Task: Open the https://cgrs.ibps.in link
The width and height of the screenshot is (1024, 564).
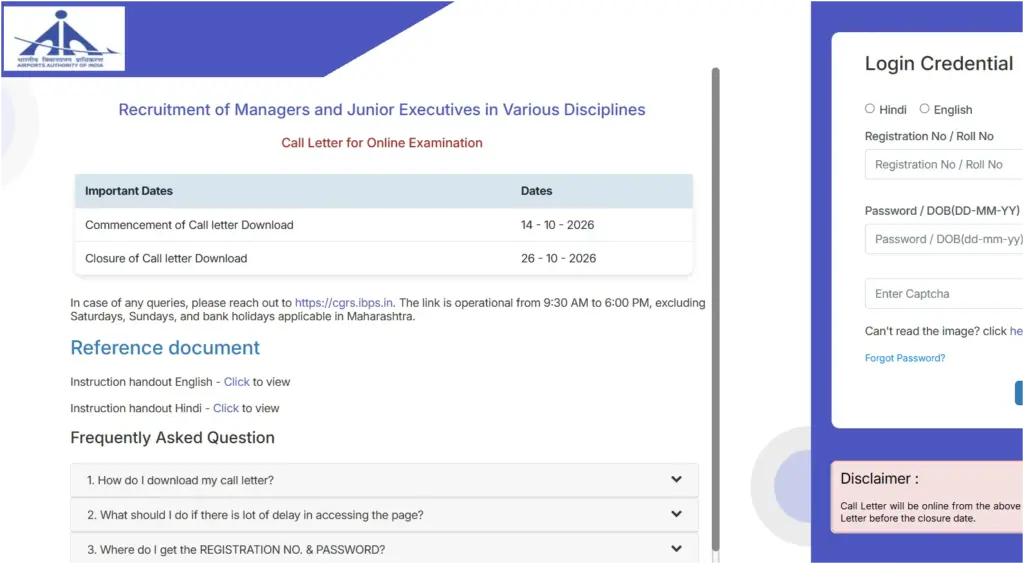Action: pos(344,303)
